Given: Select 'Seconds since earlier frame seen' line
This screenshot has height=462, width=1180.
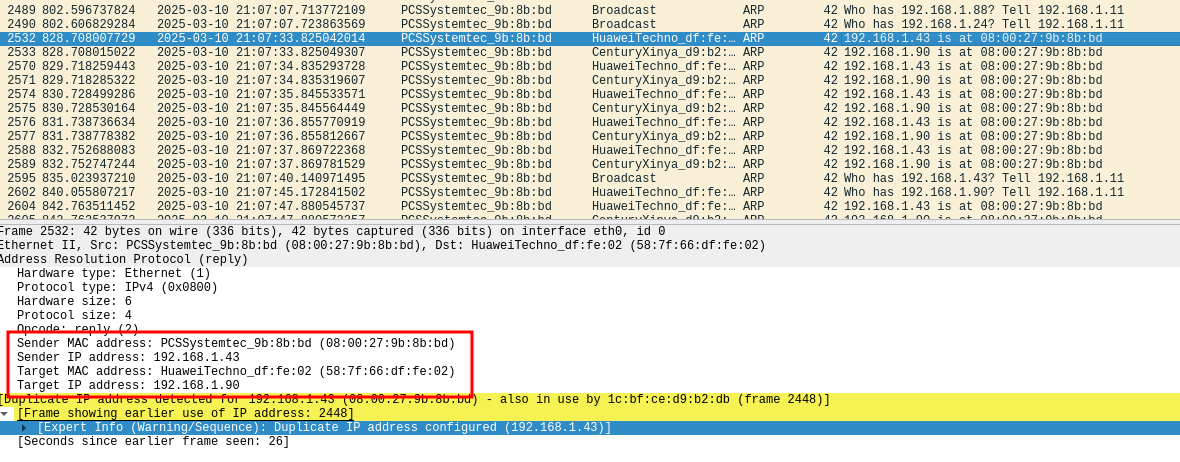Looking at the screenshot, I should click(153, 442).
